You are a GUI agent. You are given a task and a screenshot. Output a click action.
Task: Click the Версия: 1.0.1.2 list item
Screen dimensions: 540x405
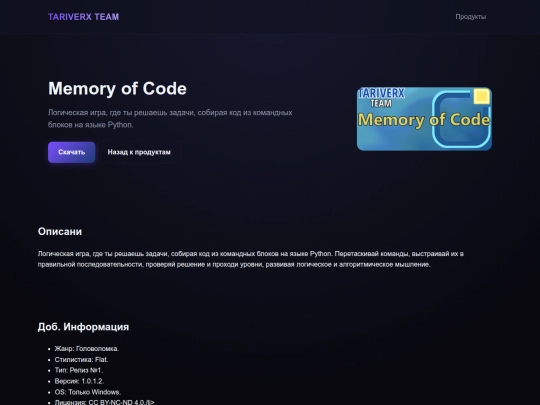point(79,381)
